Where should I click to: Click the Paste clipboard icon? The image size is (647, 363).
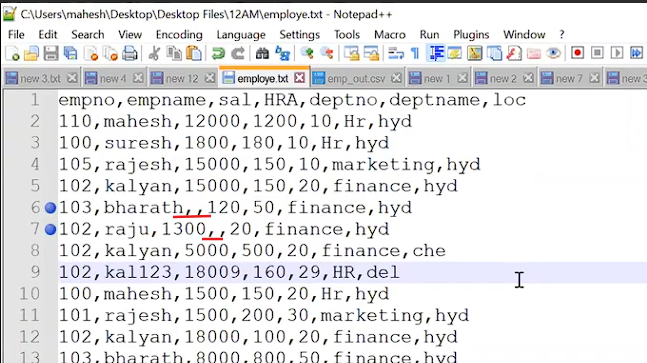[194, 53]
